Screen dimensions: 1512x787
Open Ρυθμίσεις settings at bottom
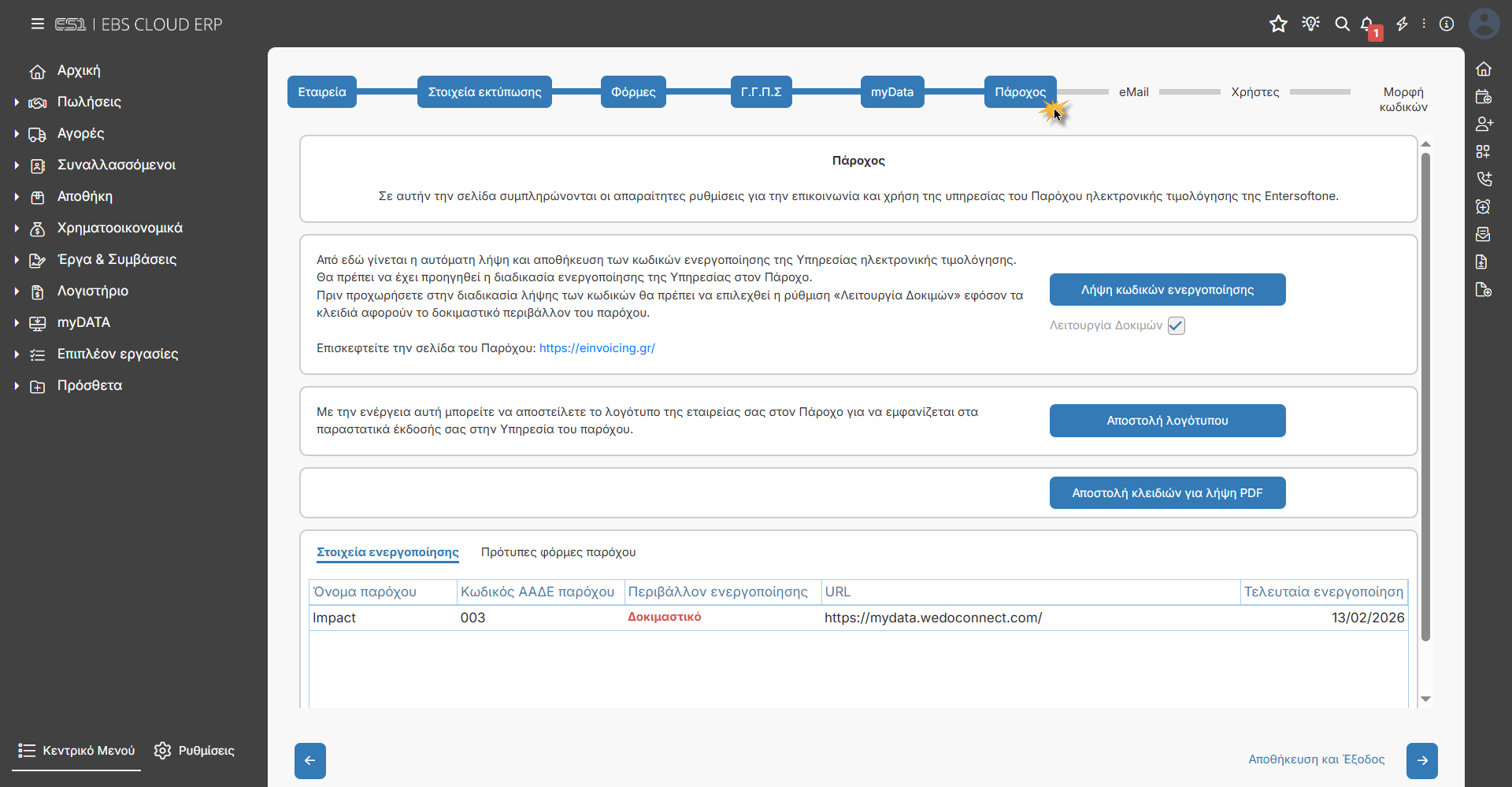tap(195, 751)
